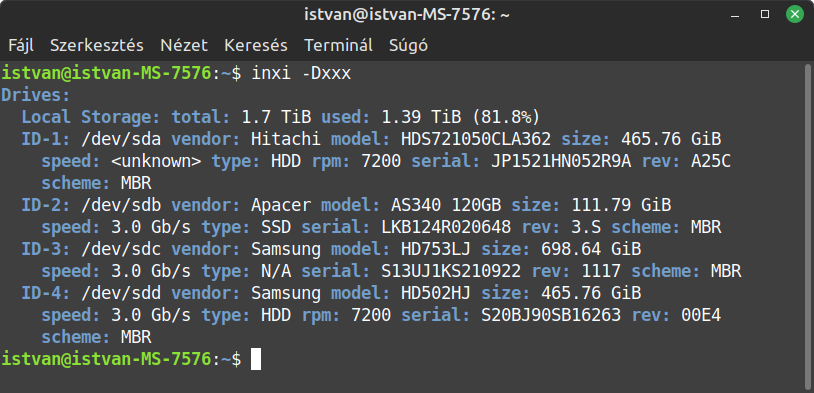Click model AS340 120GB
The height and width of the screenshot is (393, 814).
[x=446, y=205]
